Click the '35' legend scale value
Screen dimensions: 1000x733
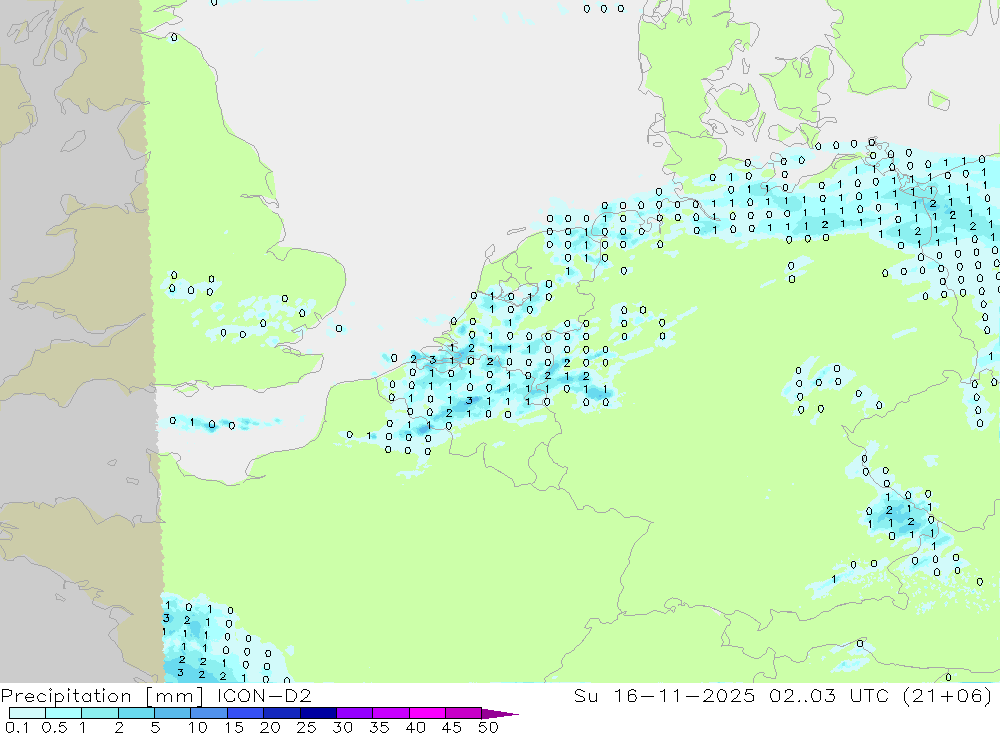[x=379, y=727]
